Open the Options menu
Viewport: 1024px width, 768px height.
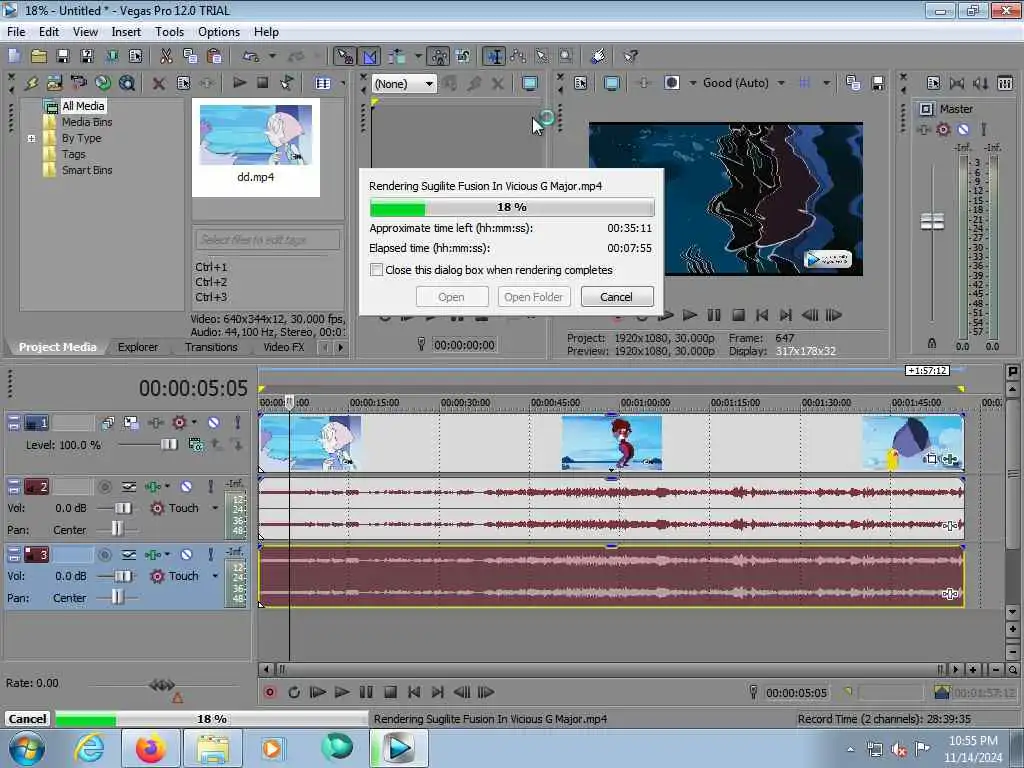(x=219, y=32)
